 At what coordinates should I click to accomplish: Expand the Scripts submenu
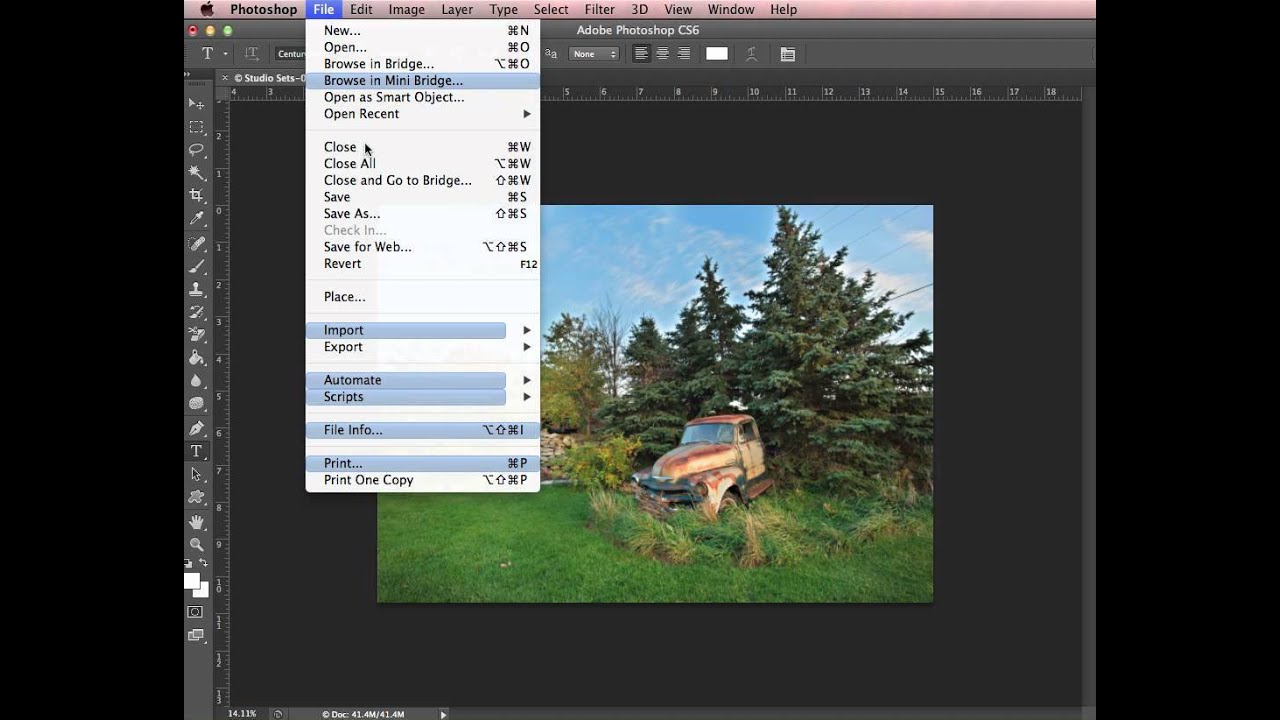[x=422, y=397]
